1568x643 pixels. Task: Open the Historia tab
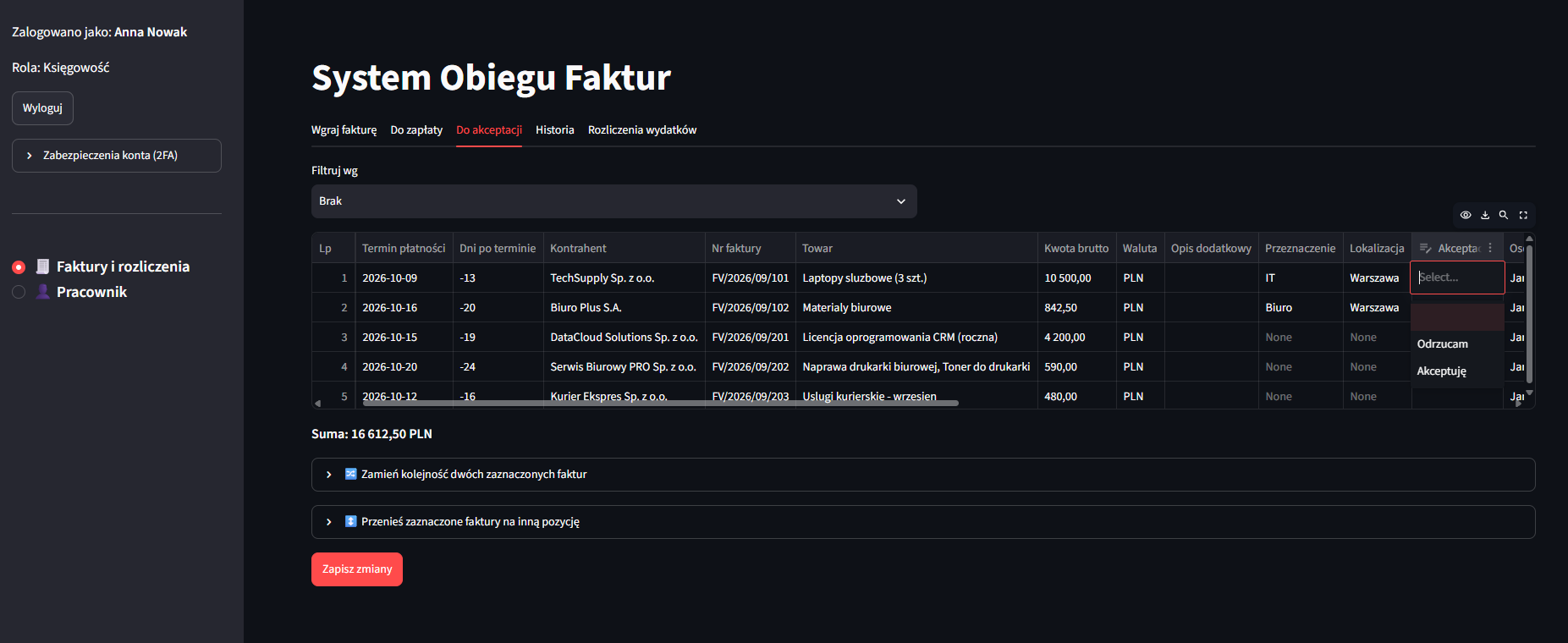[x=555, y=130]
